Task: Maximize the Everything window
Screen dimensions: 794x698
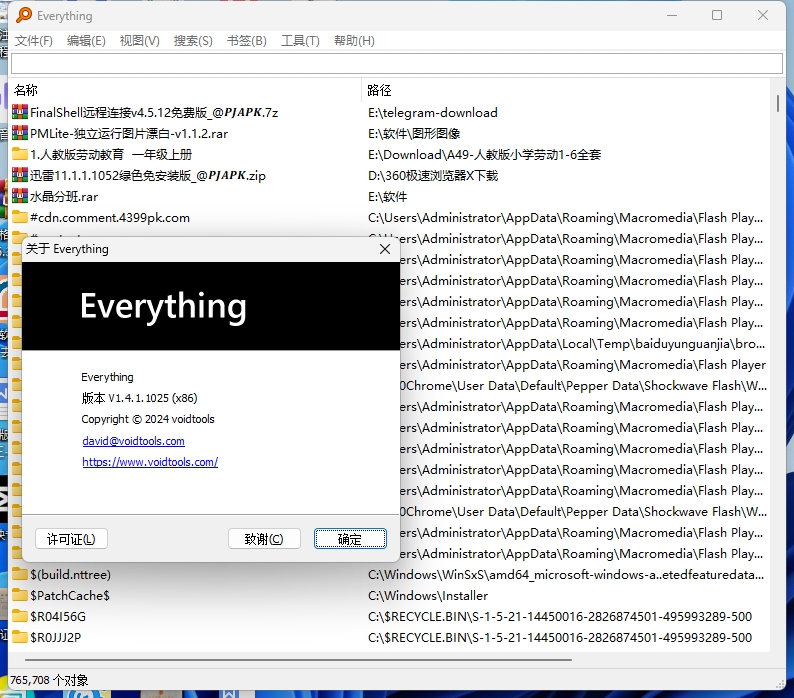Action: point(717,15)
